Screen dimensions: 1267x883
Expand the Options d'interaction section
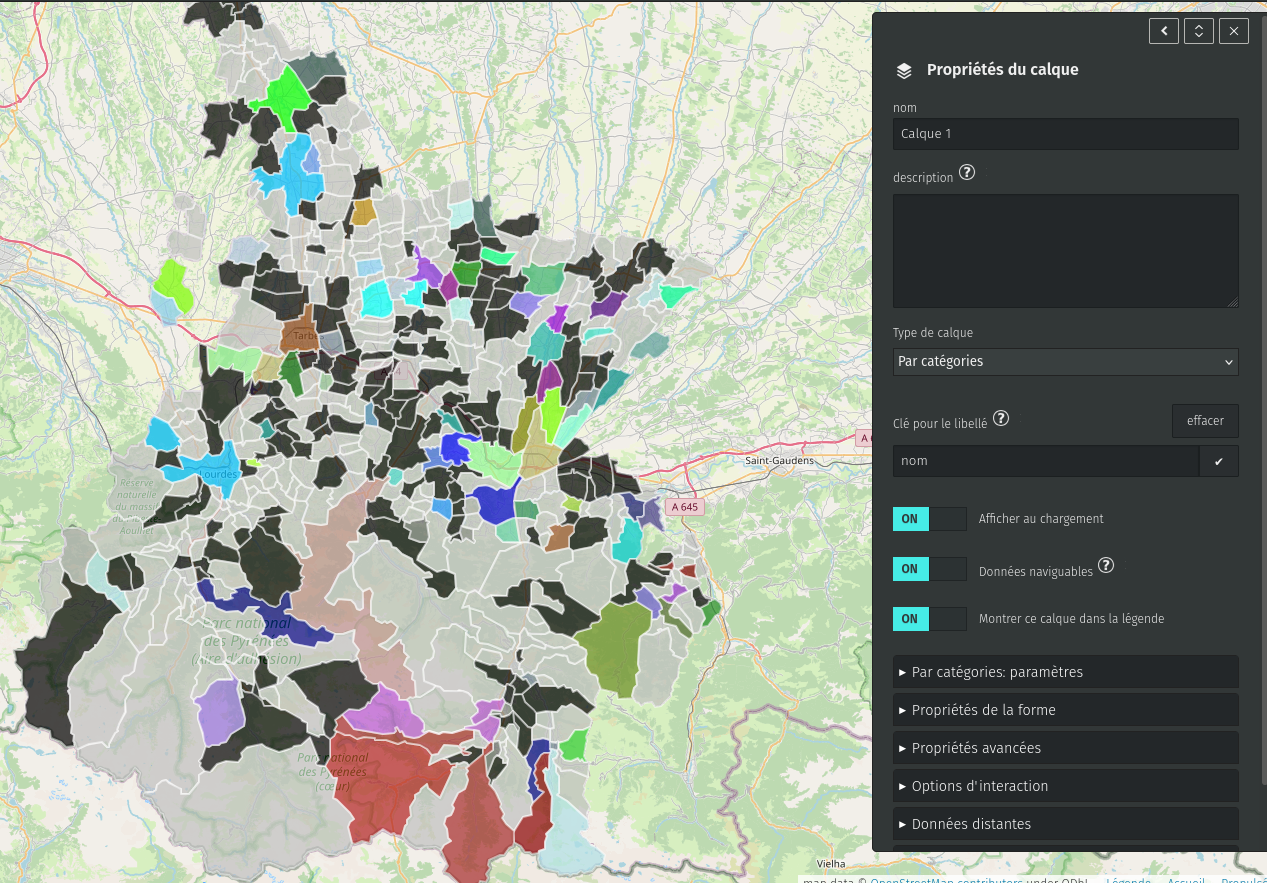pyautogui.click(x=1065, y=786)
